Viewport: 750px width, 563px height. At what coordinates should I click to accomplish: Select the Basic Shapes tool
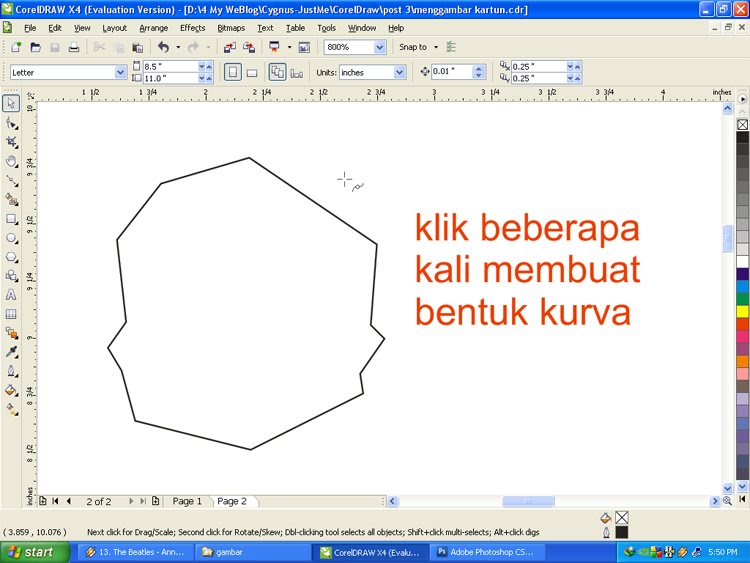(x=11, y=276)
